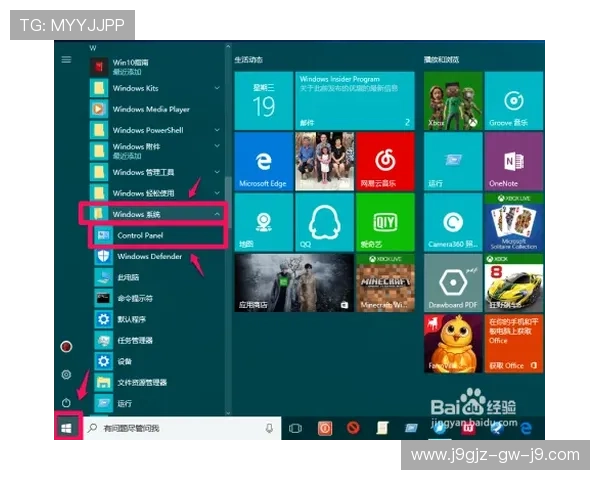Open the Drawboard PDF tile
Image resolution: width=600 pixels, height=480 pixels.
452,284
